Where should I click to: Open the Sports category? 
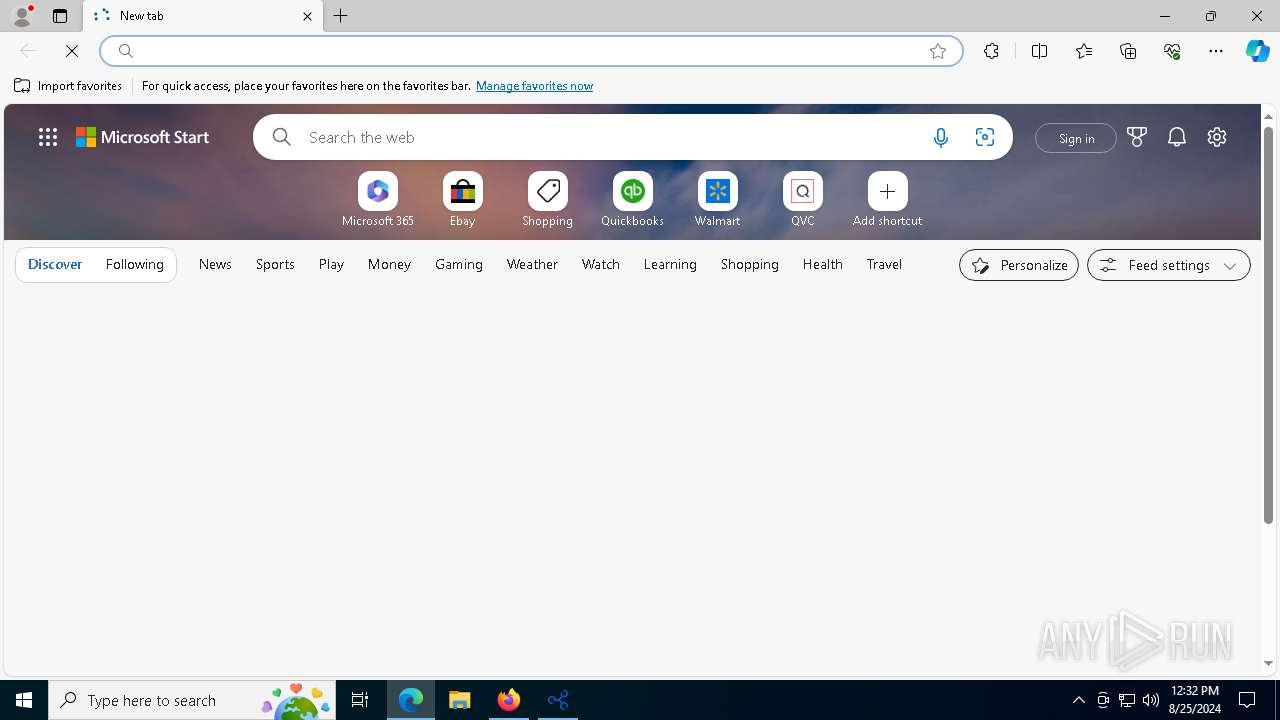[x=275, y=264]
